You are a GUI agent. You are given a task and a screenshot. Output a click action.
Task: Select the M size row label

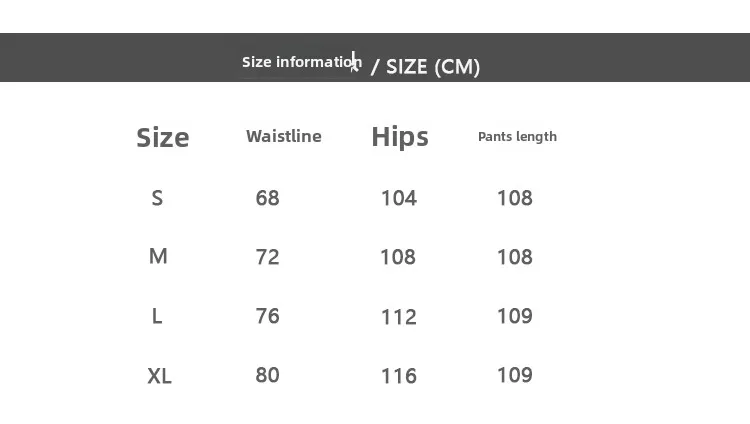click(x=158, y=257)
